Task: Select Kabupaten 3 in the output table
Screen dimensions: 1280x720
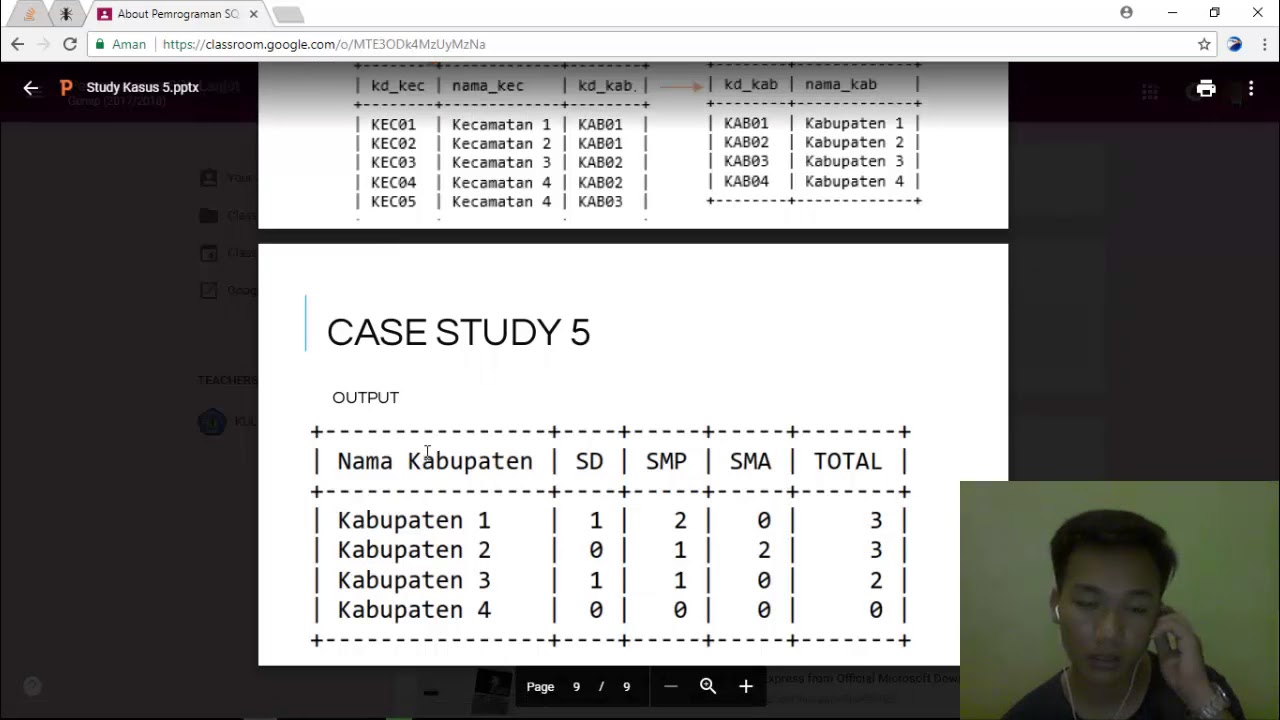Action: pyautogui.click(x=414, y=580)
